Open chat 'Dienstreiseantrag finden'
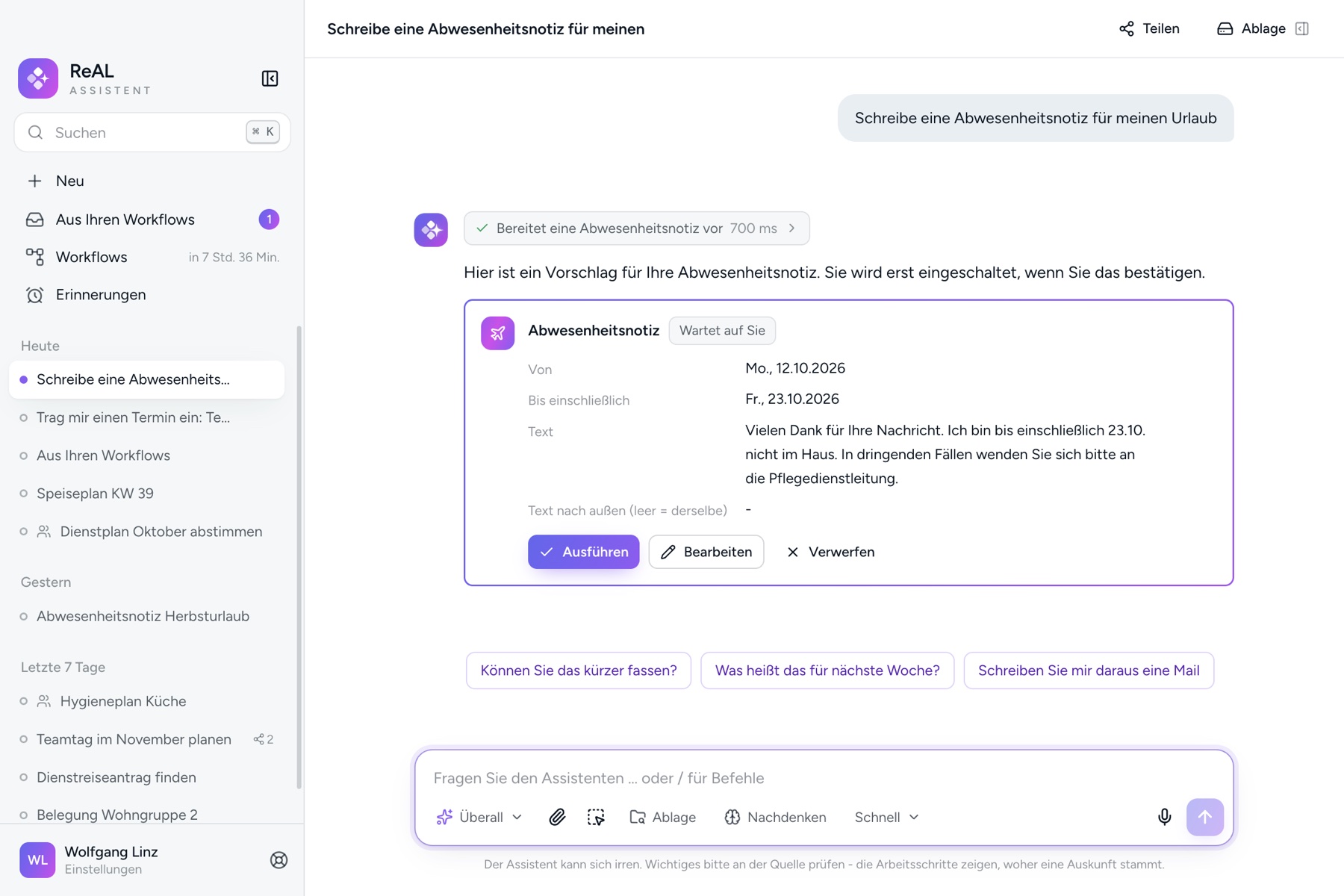Image resolution: width=1344 pixels, height=896 pixels. [146, 777]
